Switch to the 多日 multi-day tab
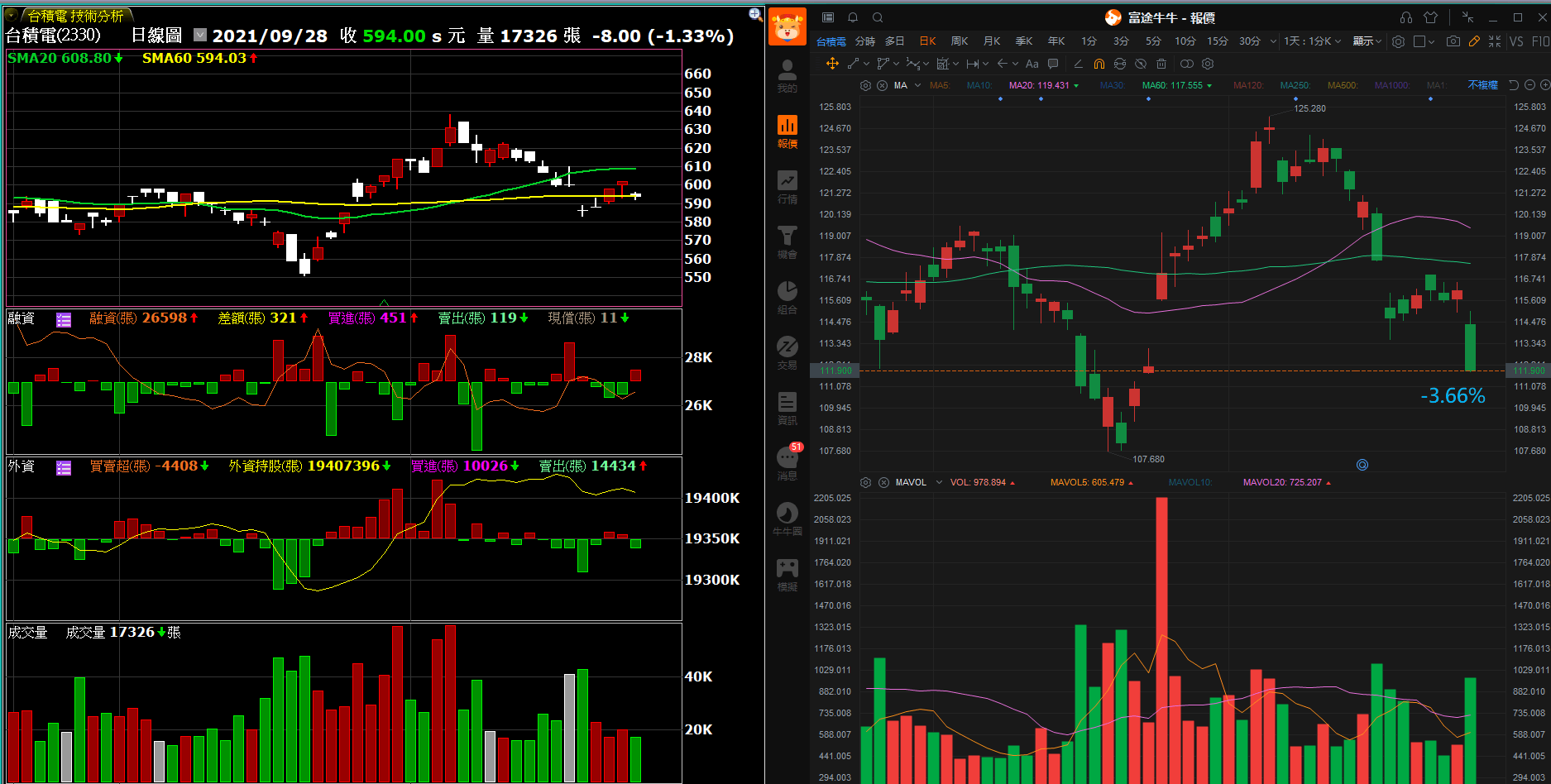Screen dimensions: 1551x784 coord(894,41)
